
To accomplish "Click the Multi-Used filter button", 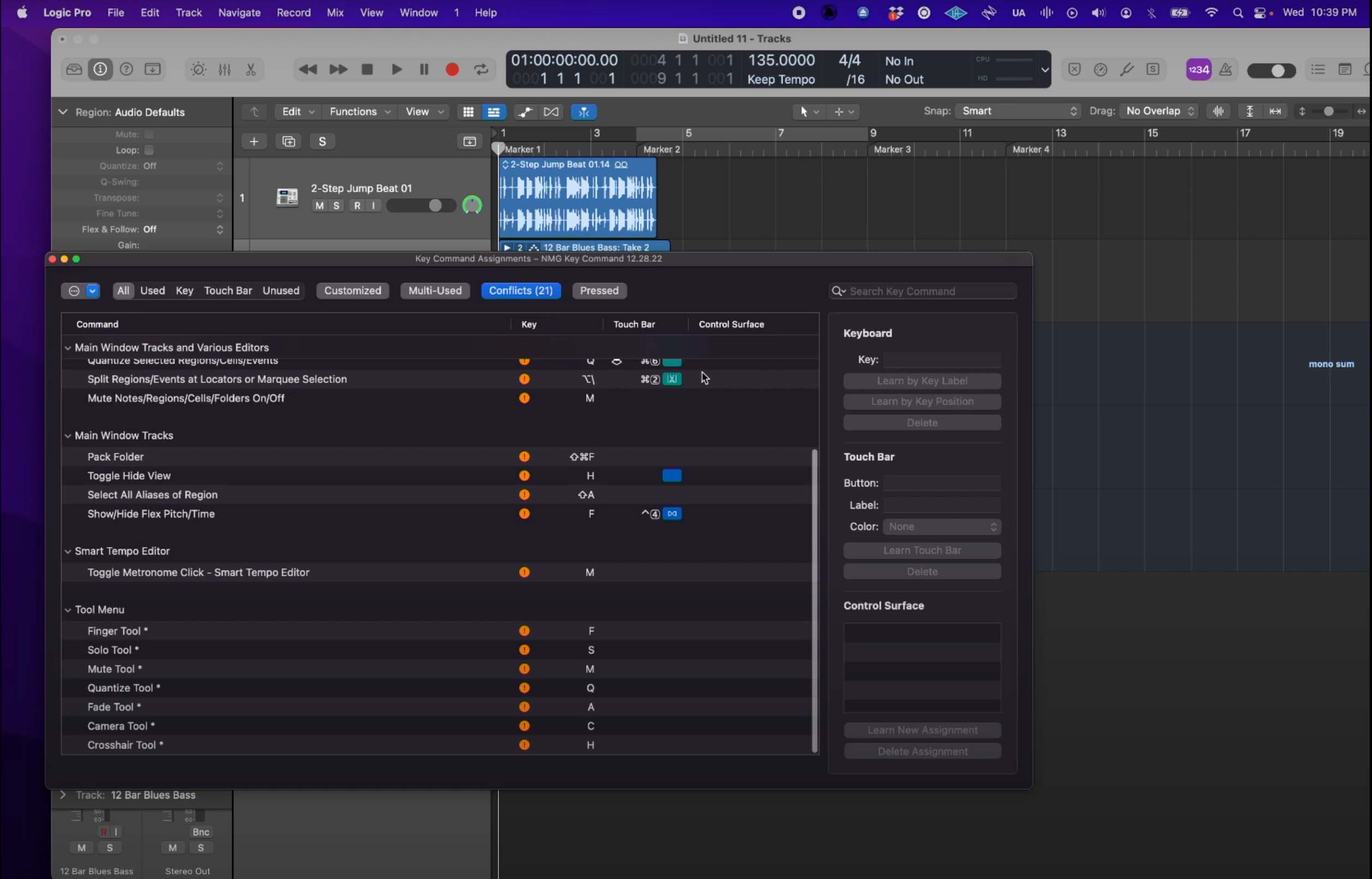I will coord(435,290).
